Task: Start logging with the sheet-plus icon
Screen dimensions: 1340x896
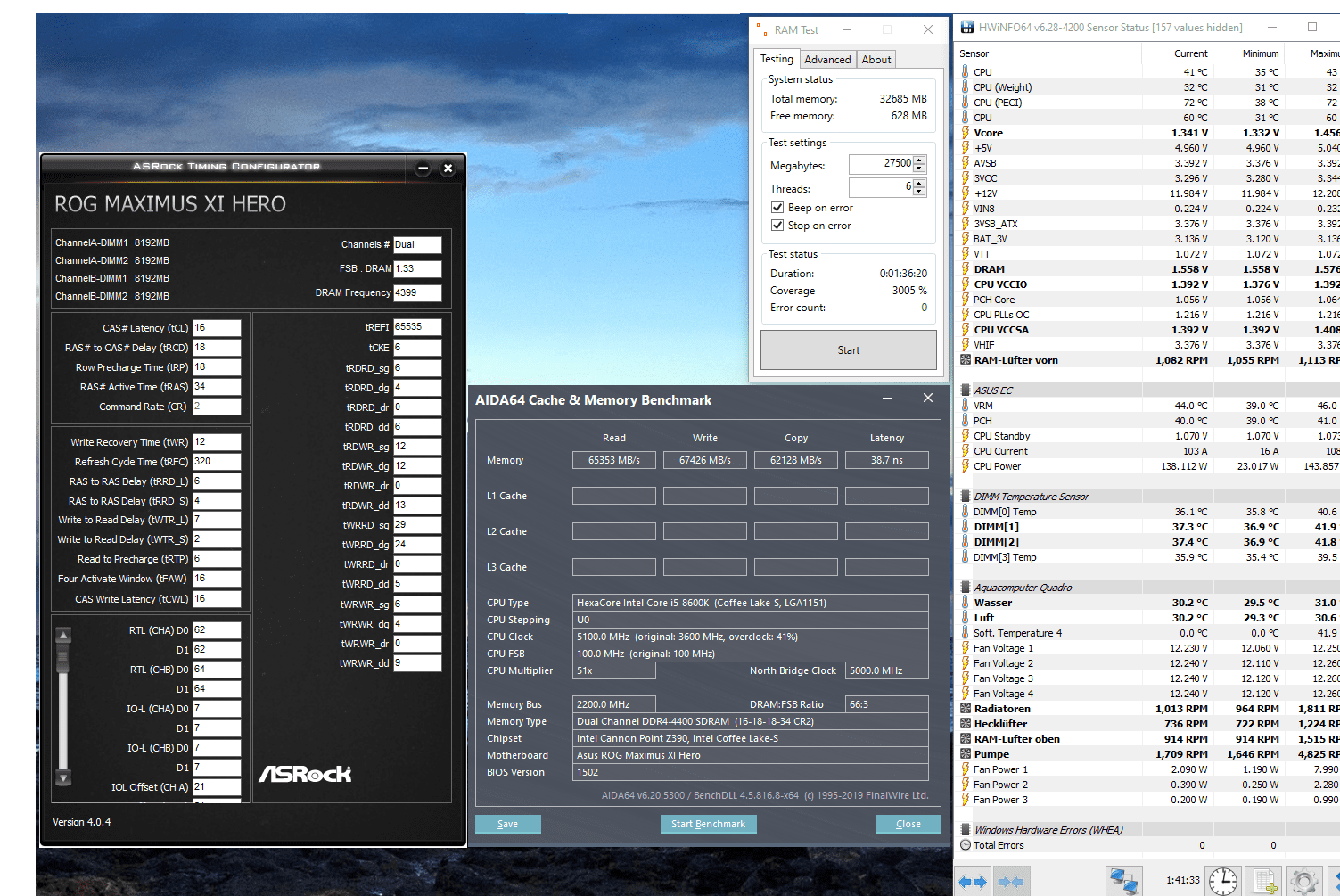Action: [x=1264, y=881]
